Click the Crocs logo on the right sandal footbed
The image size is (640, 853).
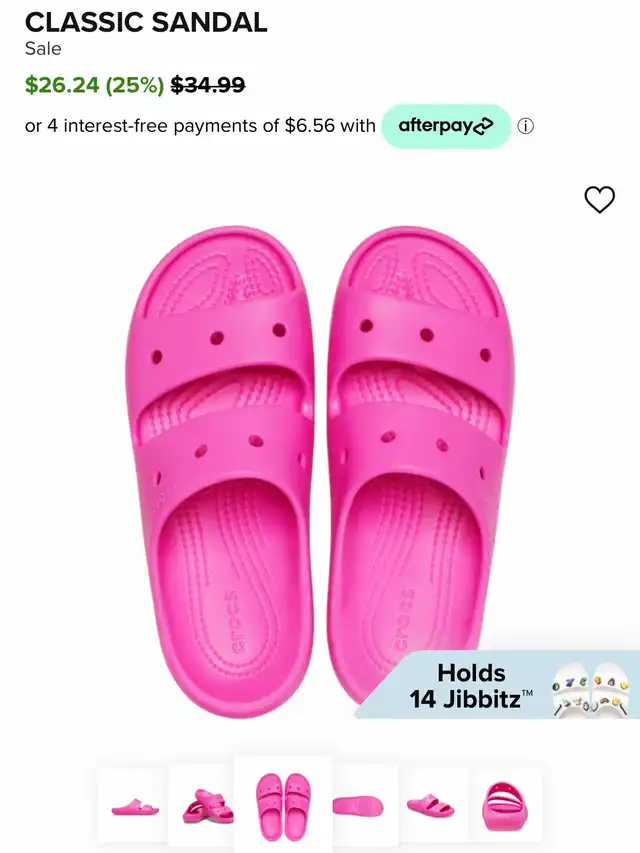tap(403, 619)
